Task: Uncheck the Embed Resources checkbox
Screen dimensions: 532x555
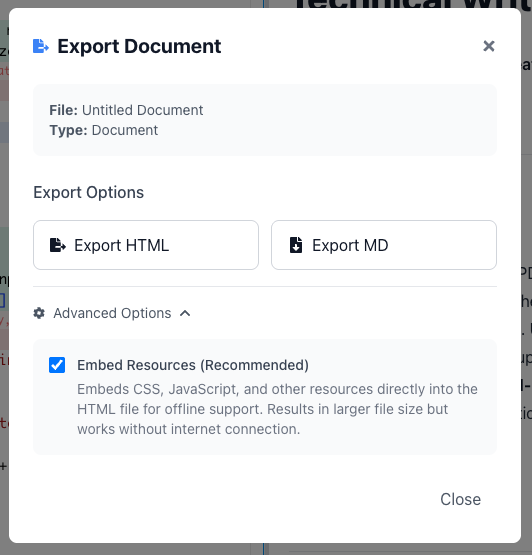Action: 57,365
